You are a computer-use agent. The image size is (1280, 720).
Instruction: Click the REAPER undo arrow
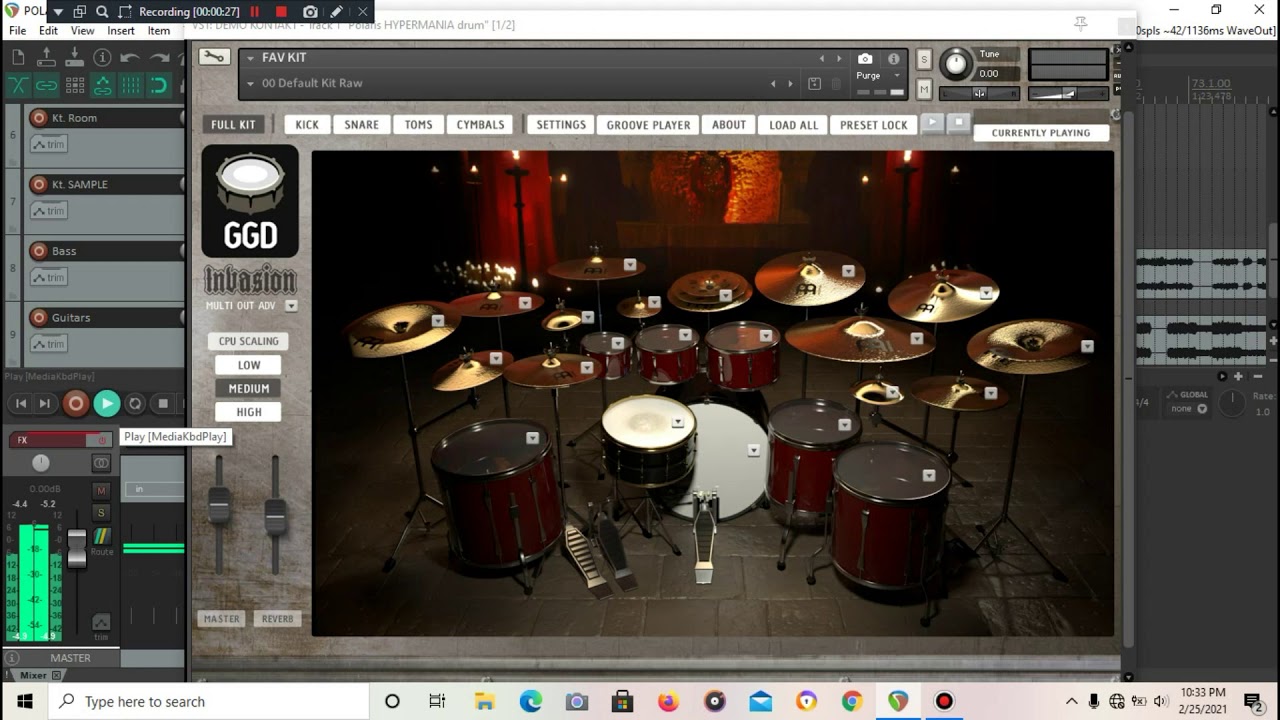tap(130, 58)
